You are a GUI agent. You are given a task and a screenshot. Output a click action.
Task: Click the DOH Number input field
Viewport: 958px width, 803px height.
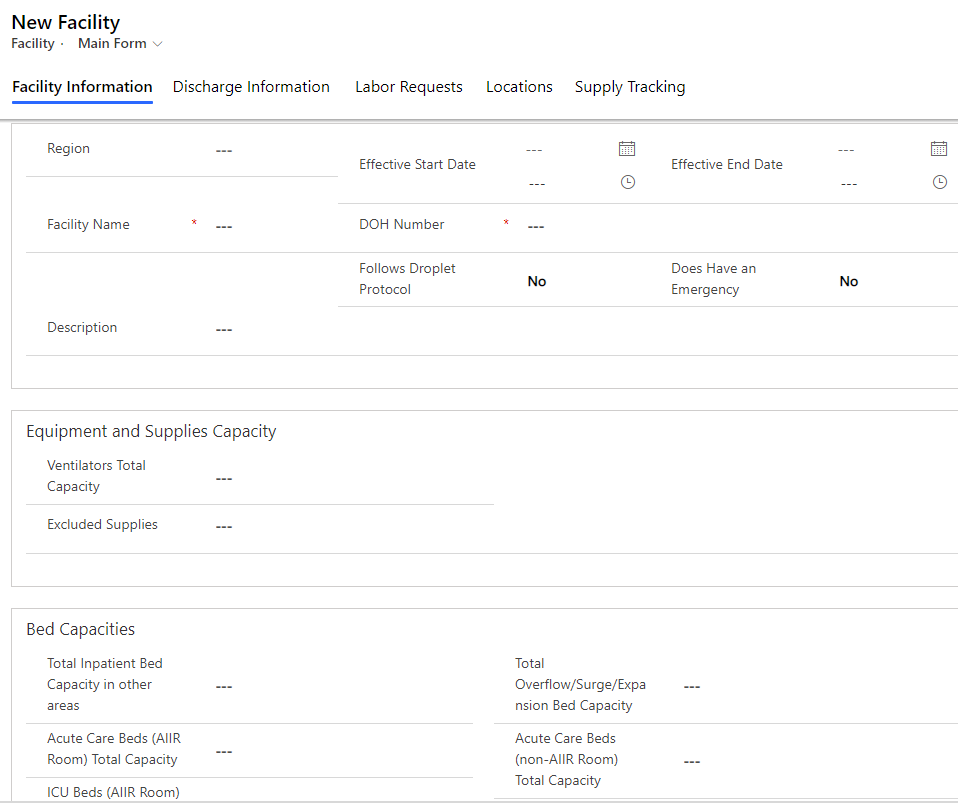[x=739, y=226]
